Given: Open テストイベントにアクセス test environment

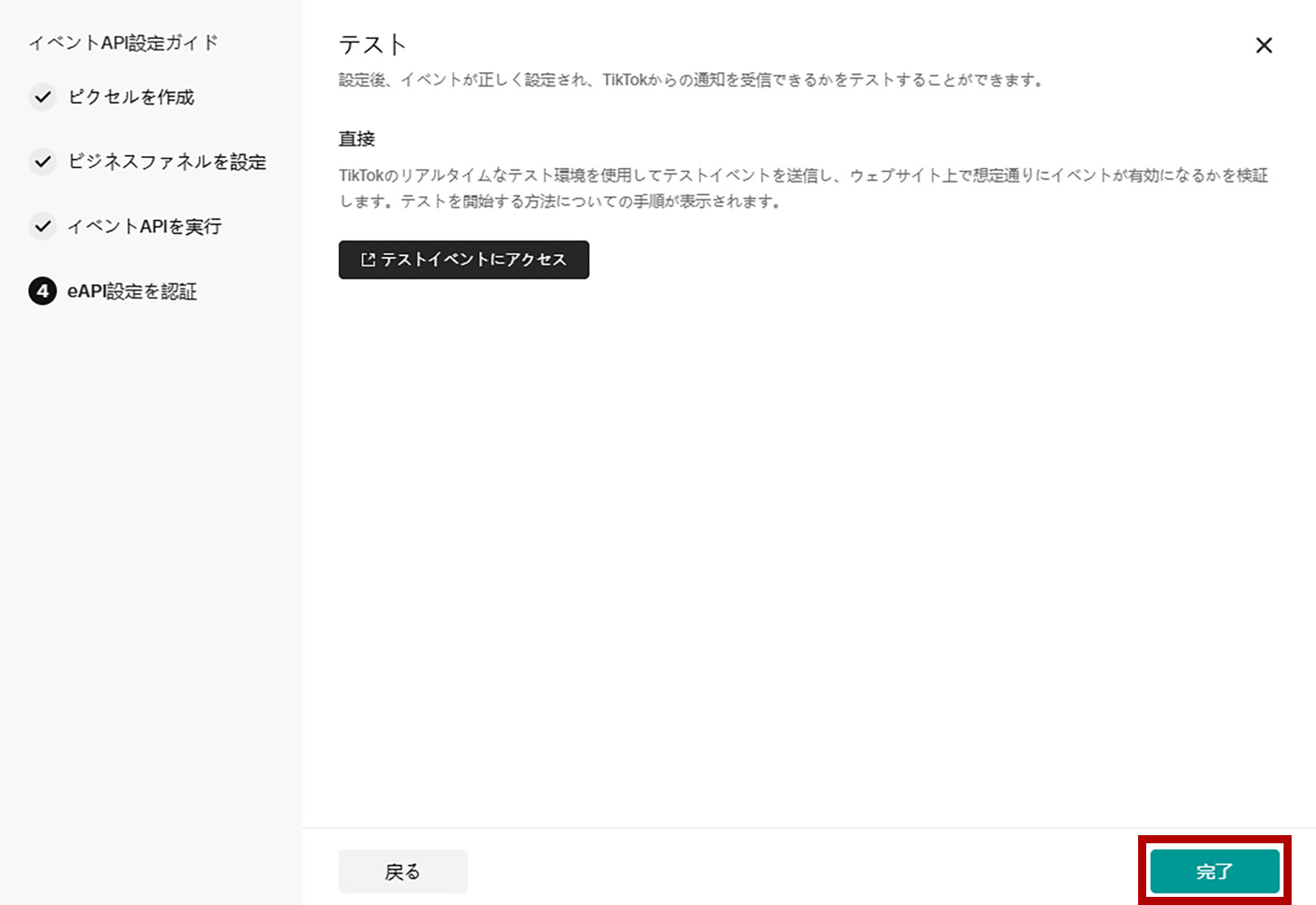Looking at the screenshot, I should [x=464, y=259].
